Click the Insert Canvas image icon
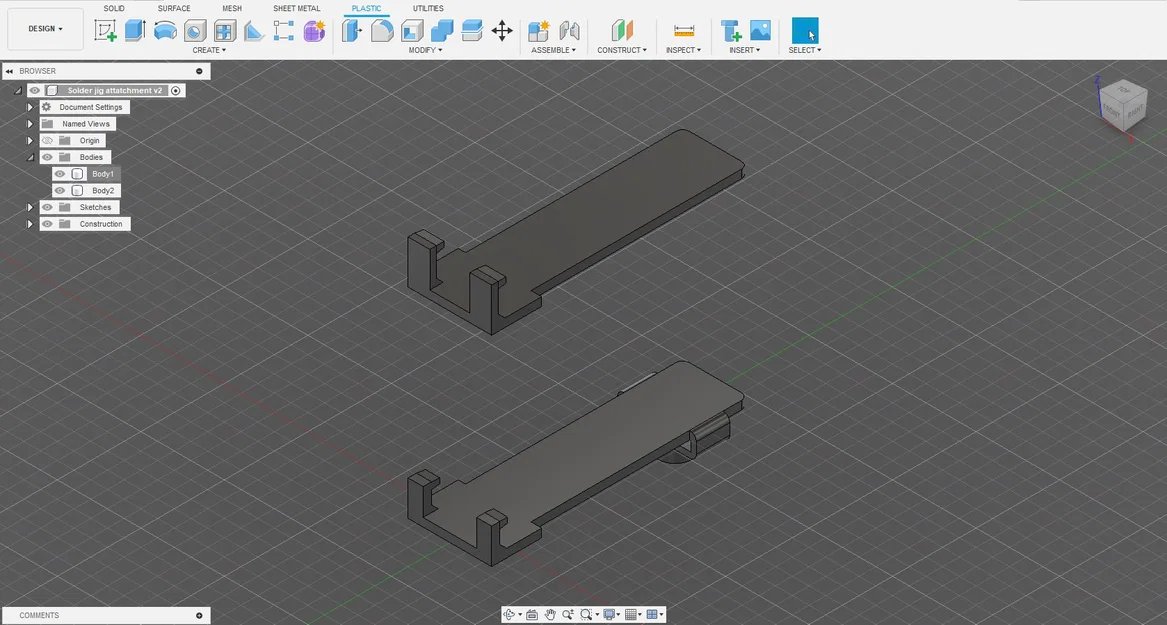Image resolution: width=1167 pixels, height=625 pixels. pyautogui.click(x=761, y=31)
